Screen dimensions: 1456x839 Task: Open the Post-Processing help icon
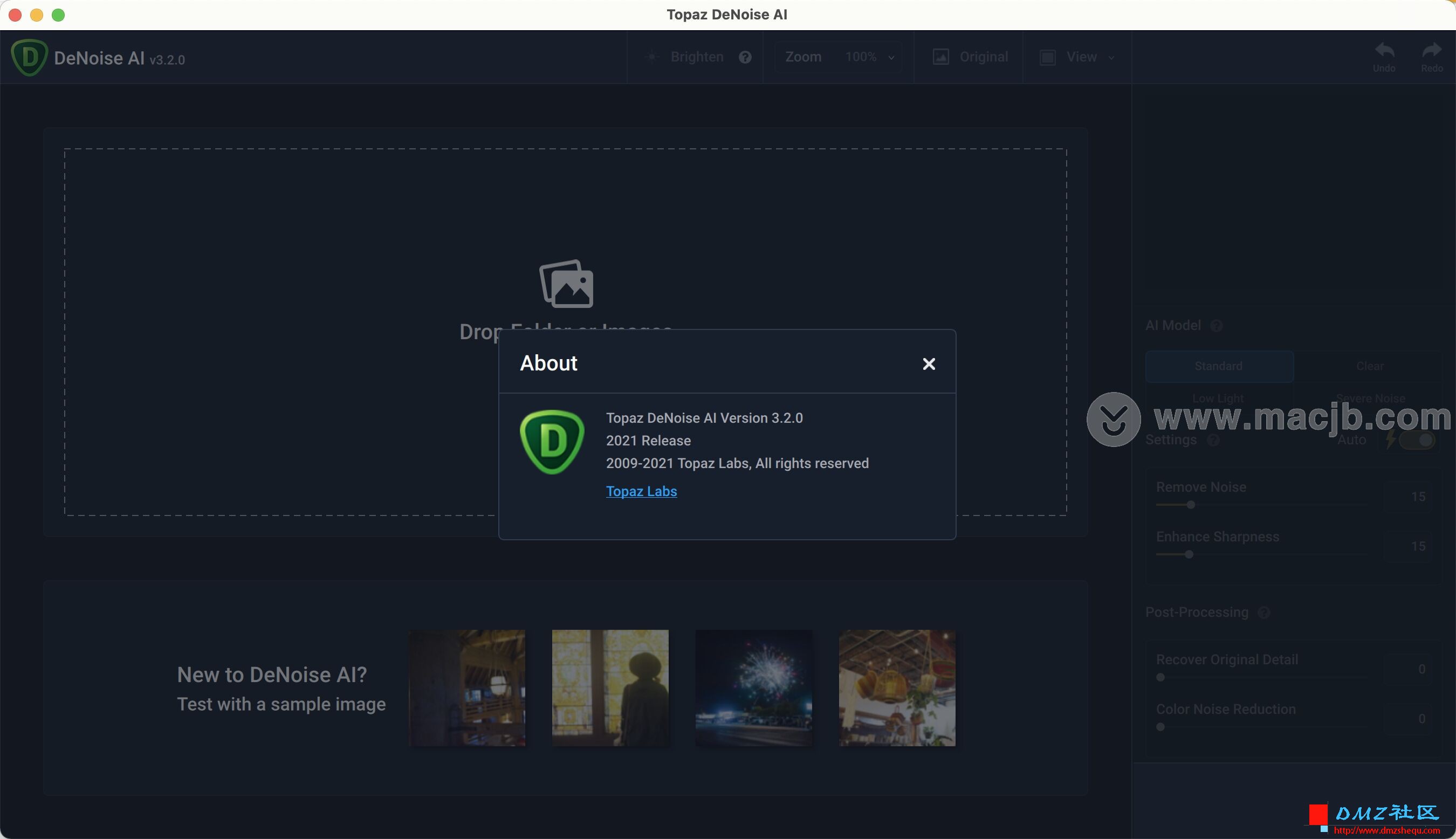click(1263, 613)
